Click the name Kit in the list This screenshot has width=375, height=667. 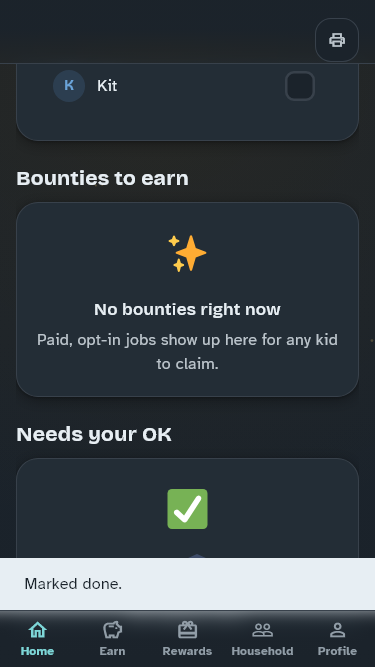click(x=107, y=86)
